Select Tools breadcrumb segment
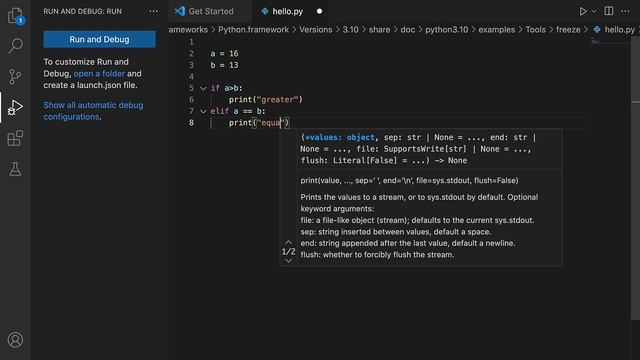The width and height of the screenshot is (640, 360). click(x=536, y=30)
